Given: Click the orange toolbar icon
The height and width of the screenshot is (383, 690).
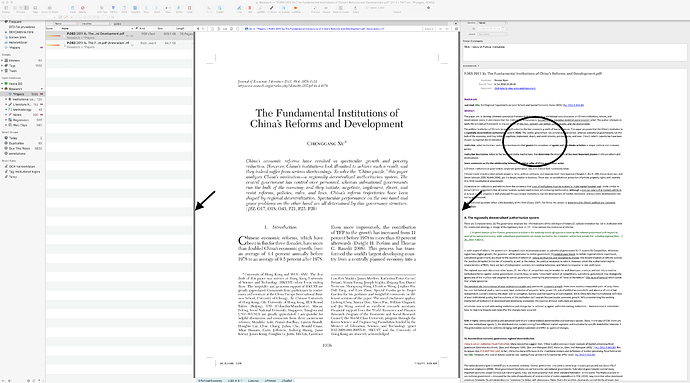Looking at the screenshot, I should click(296, 8).
